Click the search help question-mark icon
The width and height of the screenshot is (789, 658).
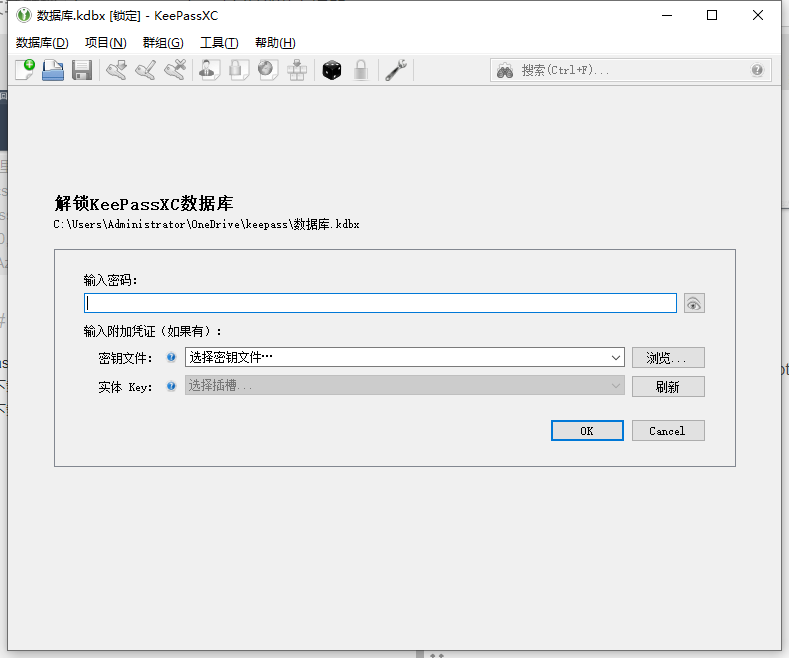757,70
